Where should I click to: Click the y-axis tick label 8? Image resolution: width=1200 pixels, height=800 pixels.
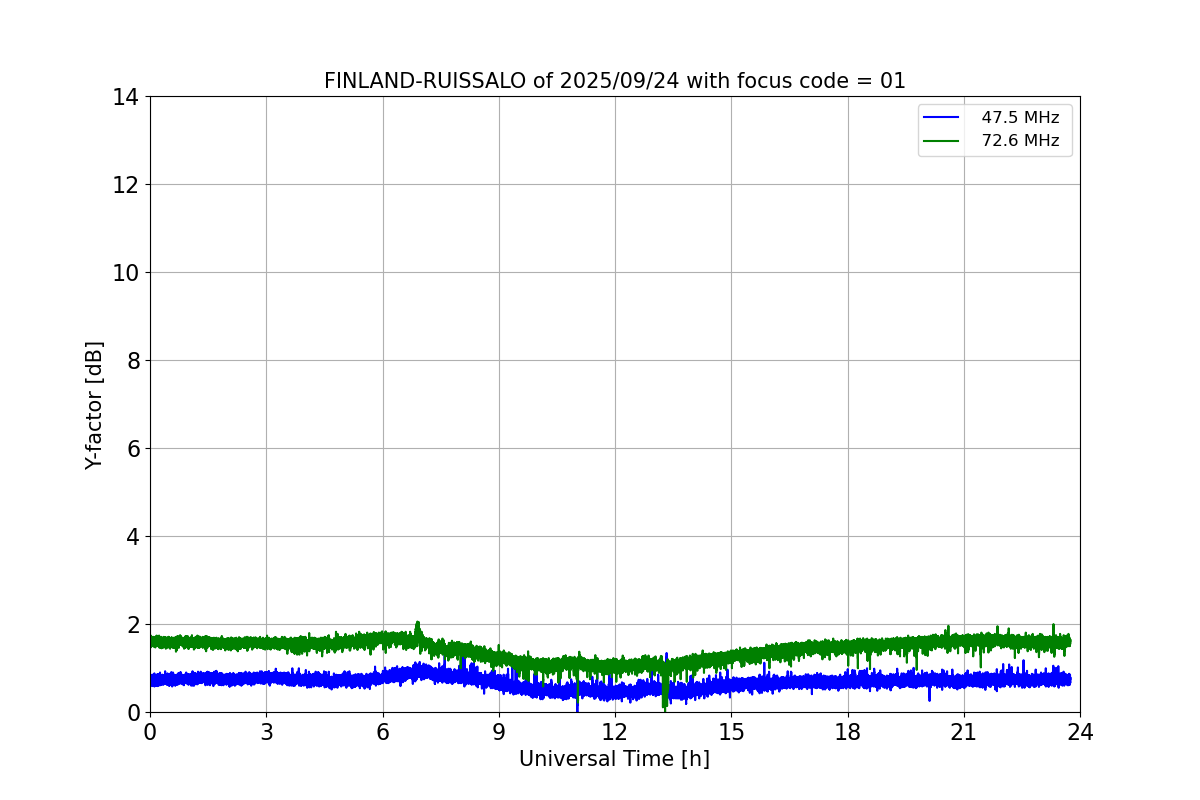[x=133, y=361]
